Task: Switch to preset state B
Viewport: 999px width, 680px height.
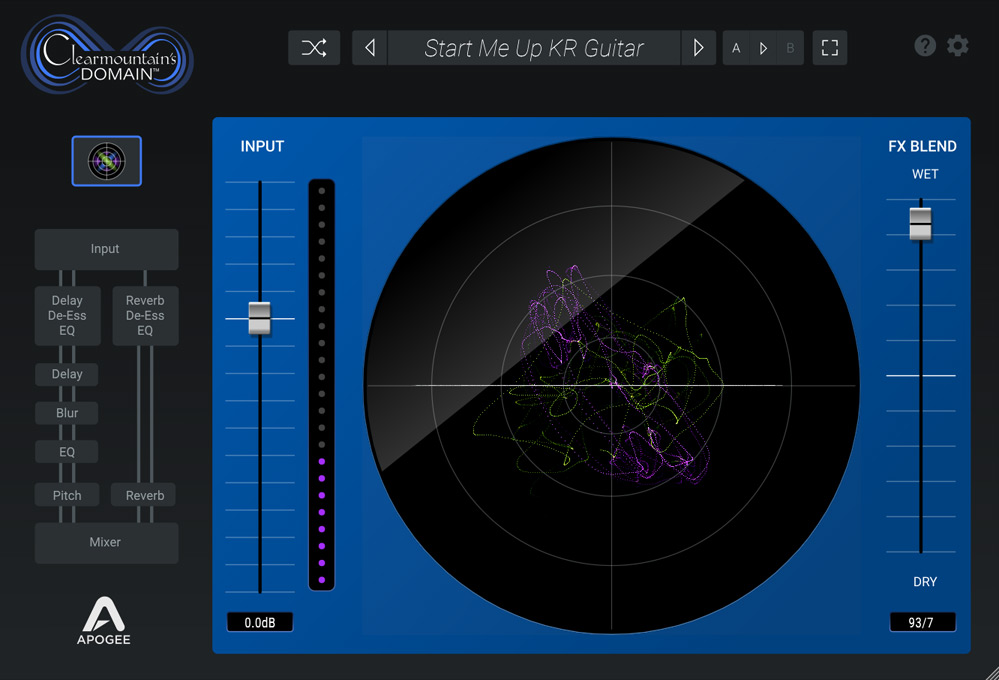Action: (790, 48)
